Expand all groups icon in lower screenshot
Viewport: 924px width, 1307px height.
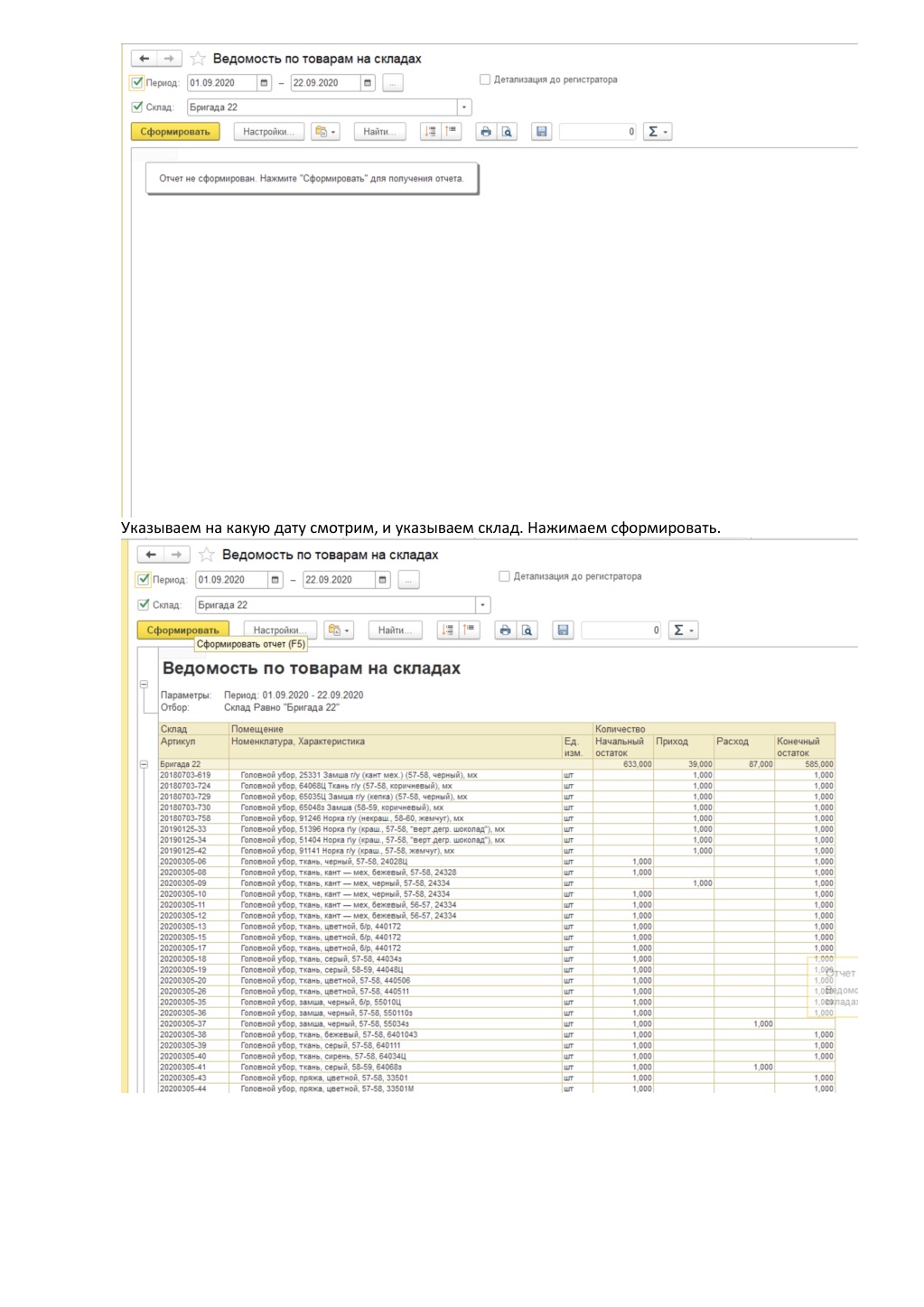click(469, 630)
